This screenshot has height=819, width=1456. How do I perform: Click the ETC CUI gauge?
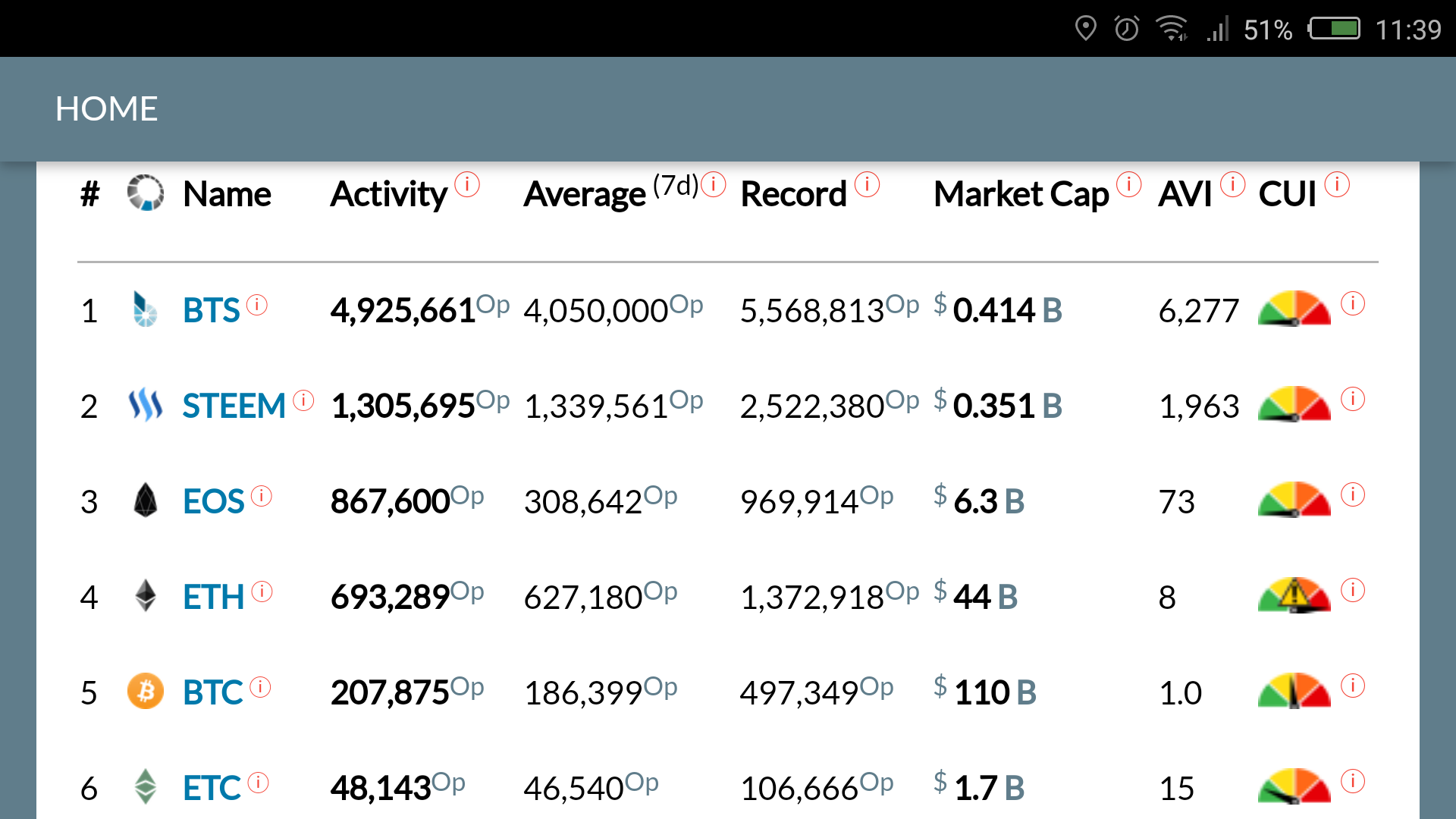[x=1294, y=786]
